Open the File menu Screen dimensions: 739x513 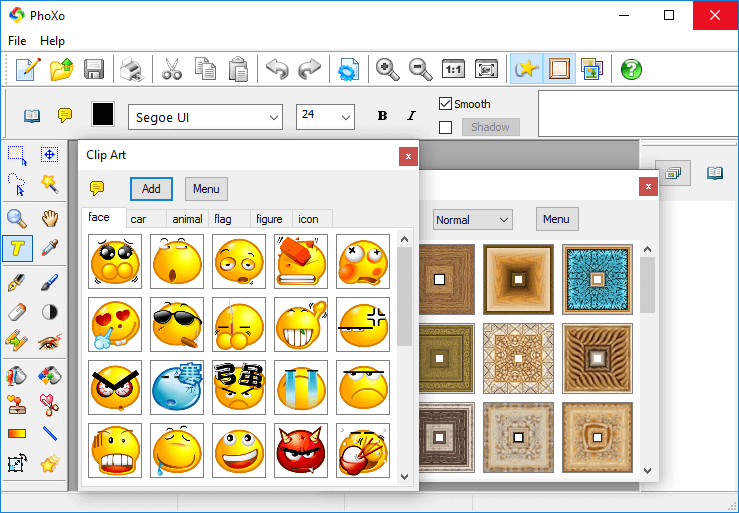click(x=17, y=41)
